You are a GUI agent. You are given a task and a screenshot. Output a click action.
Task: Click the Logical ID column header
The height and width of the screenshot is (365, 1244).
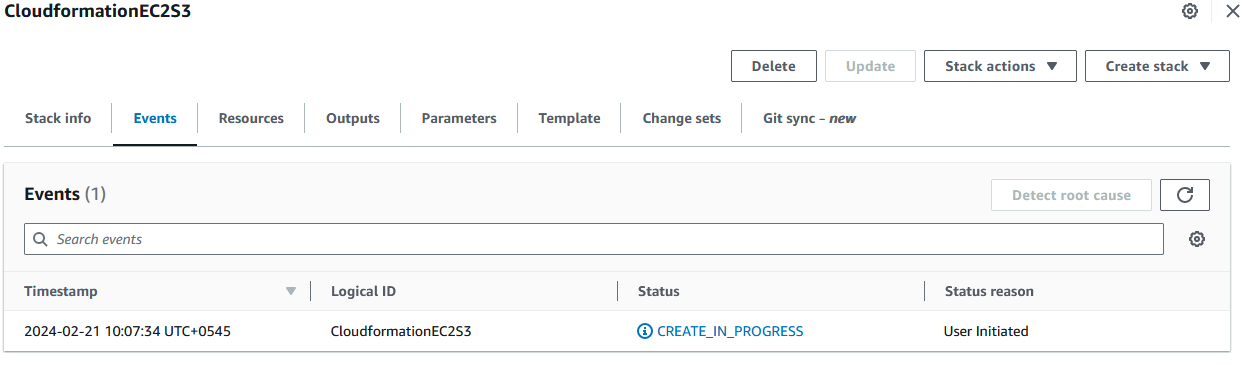click(x=363, y=291)
